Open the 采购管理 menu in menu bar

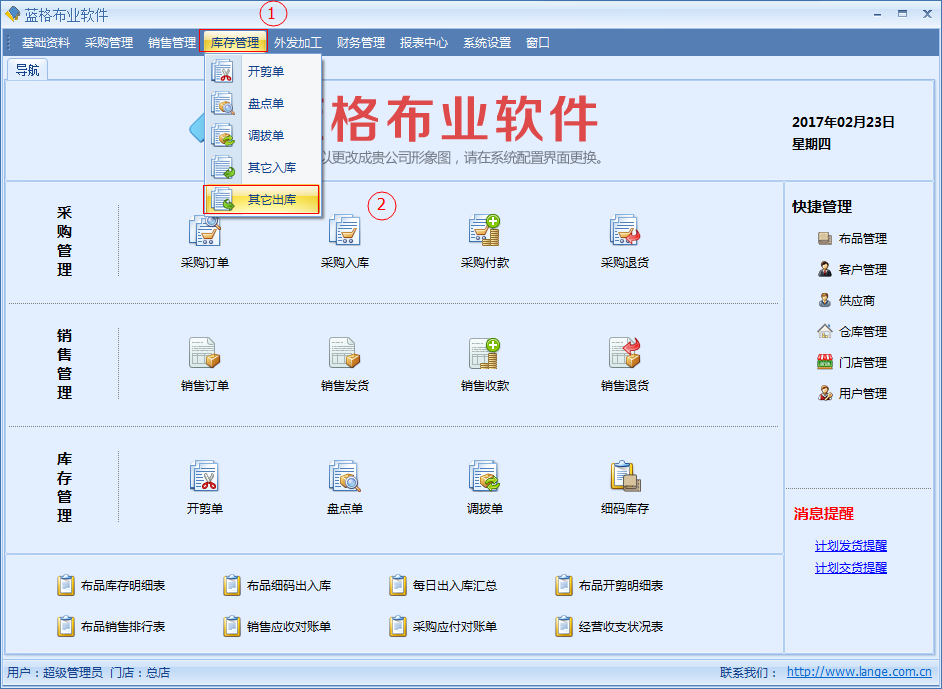pos(109,43)
